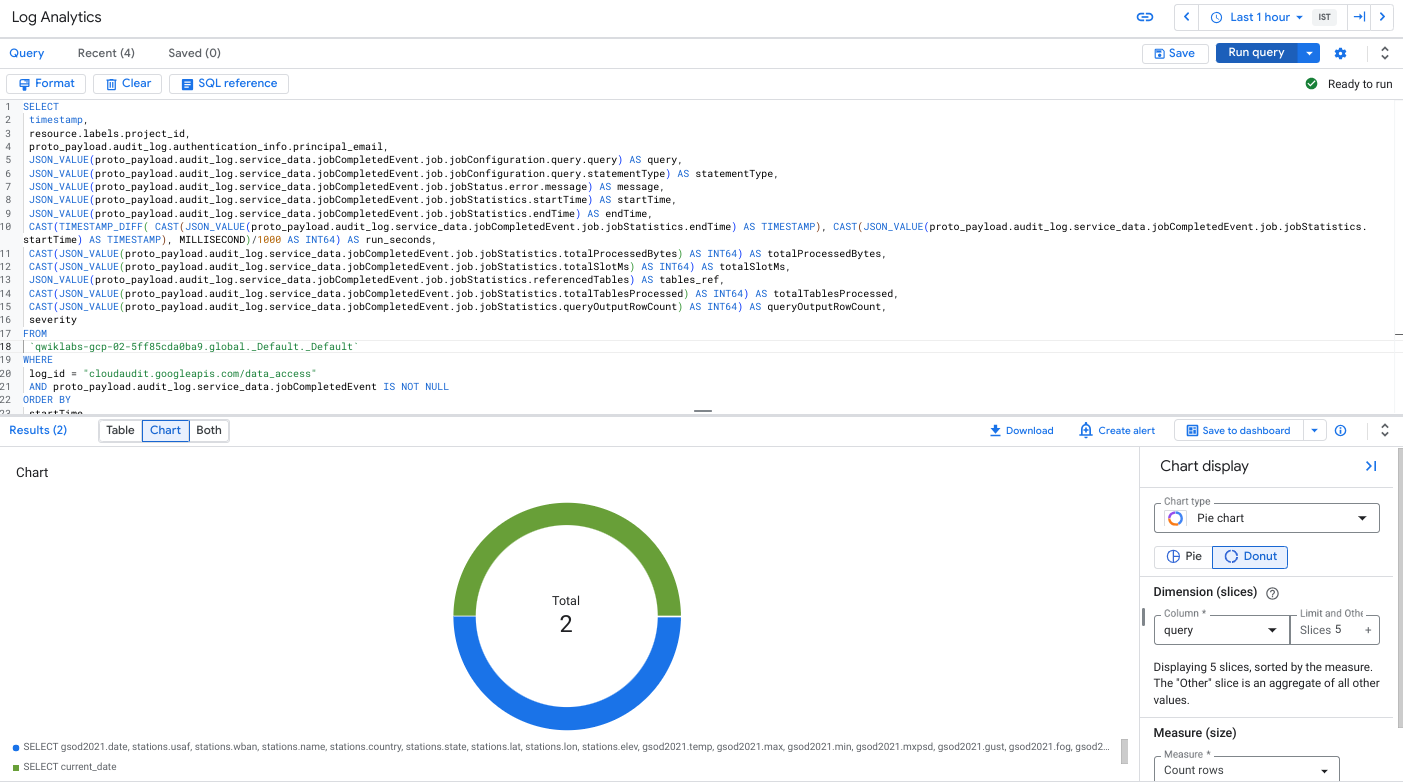Select Pie chart style
1403x782 pixels.
click(x=1184, y=556)
